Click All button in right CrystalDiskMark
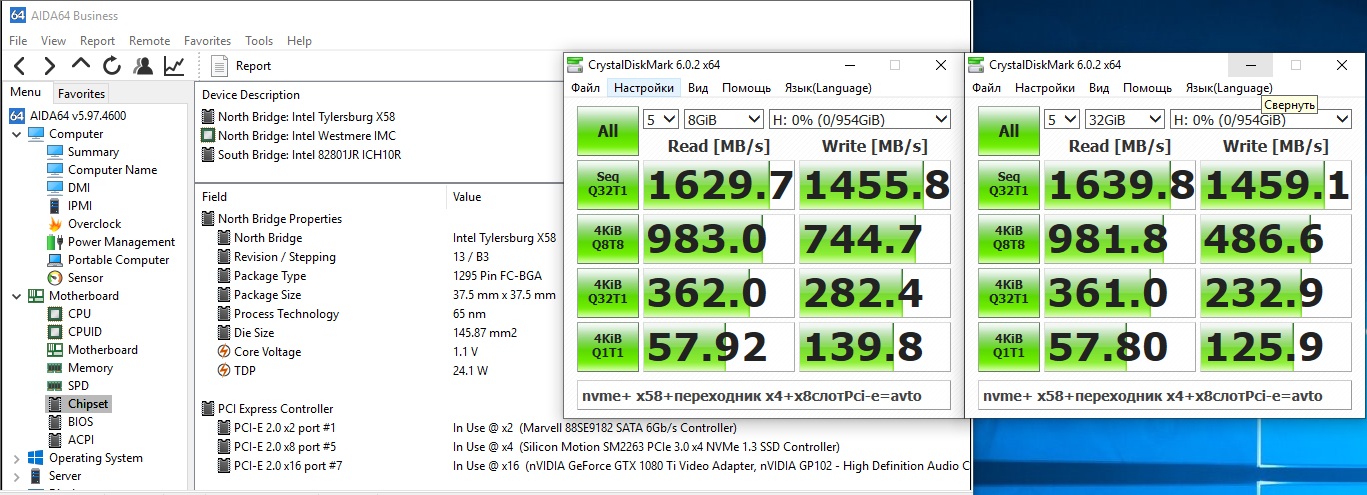1367x495 pixels. pos(1009,131)
